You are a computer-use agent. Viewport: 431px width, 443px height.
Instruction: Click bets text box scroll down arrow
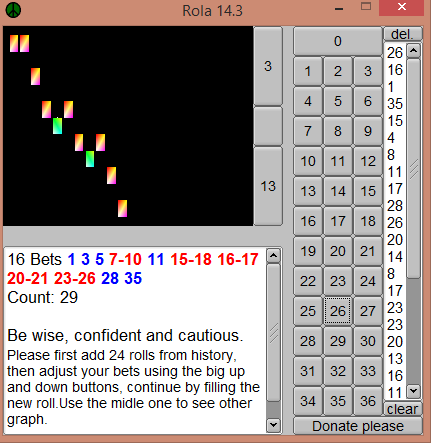[274, 425]
